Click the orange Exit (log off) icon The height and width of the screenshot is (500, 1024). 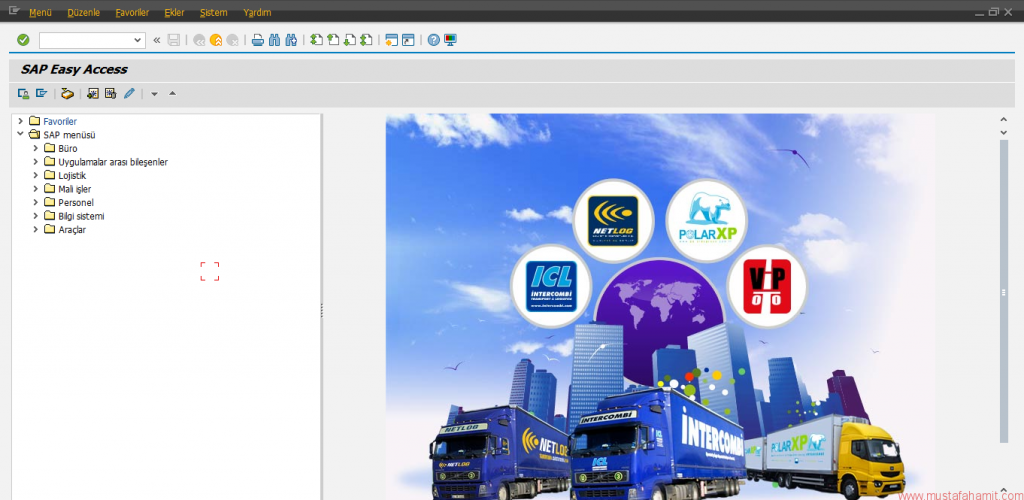click(216, 40)
